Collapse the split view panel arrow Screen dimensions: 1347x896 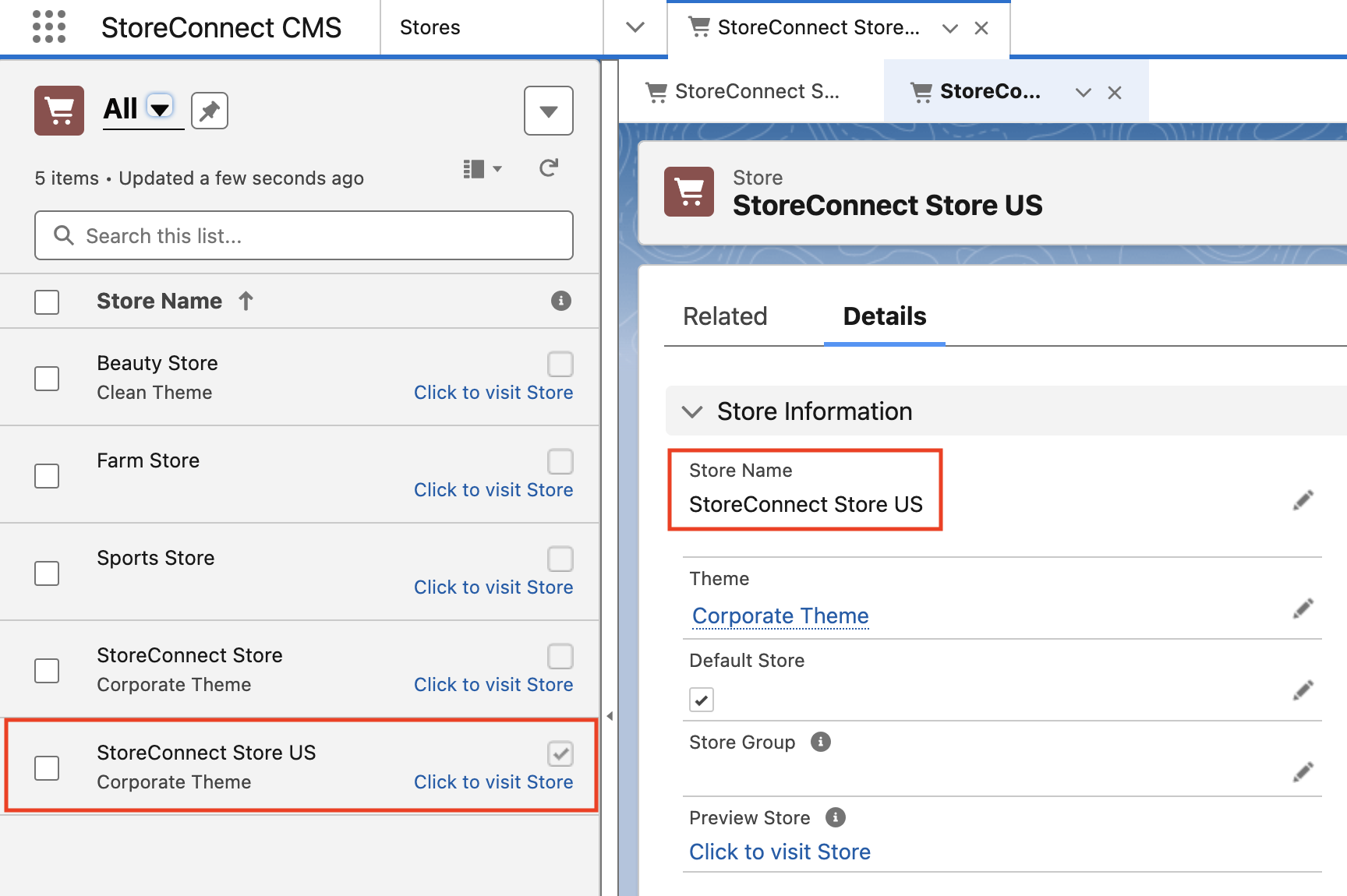(610, 716)
